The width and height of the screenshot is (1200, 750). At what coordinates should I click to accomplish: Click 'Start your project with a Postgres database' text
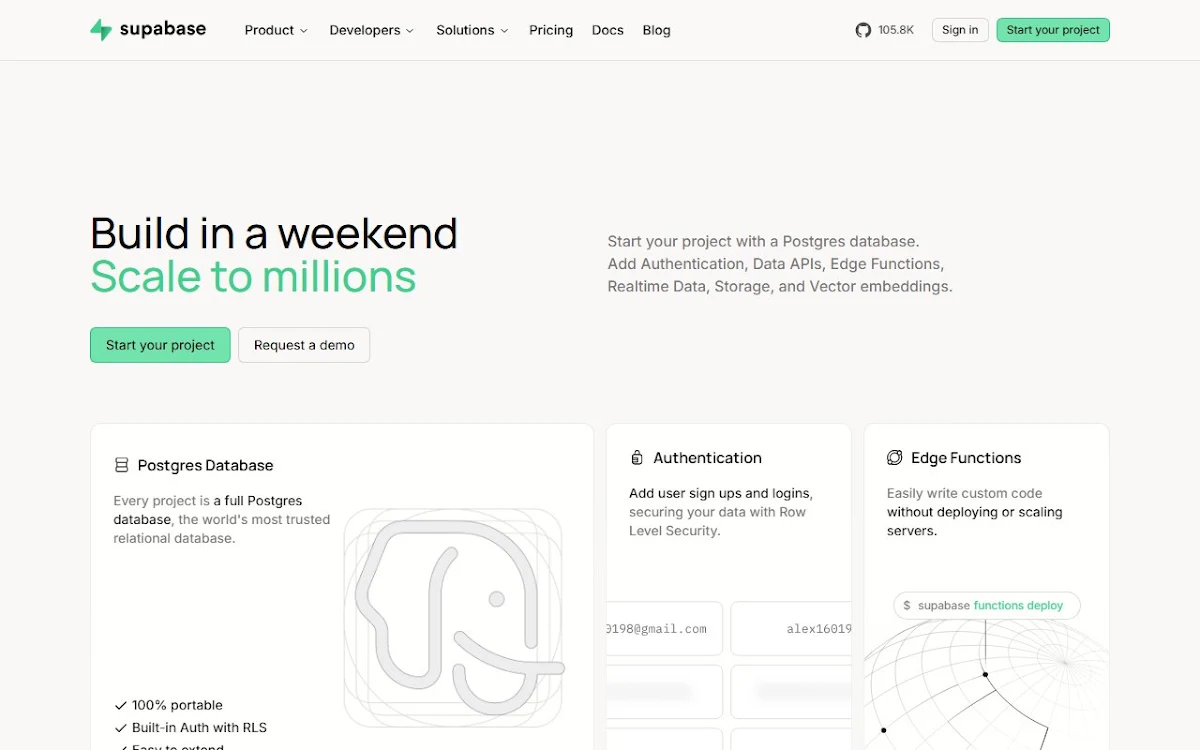point(763,242)
